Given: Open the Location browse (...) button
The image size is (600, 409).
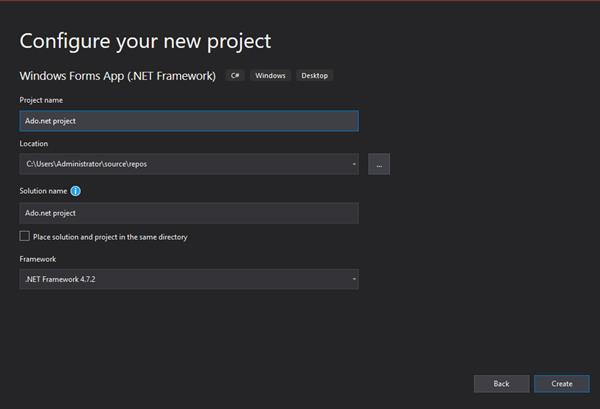Looking at the screenshot, I should (379, 164).
